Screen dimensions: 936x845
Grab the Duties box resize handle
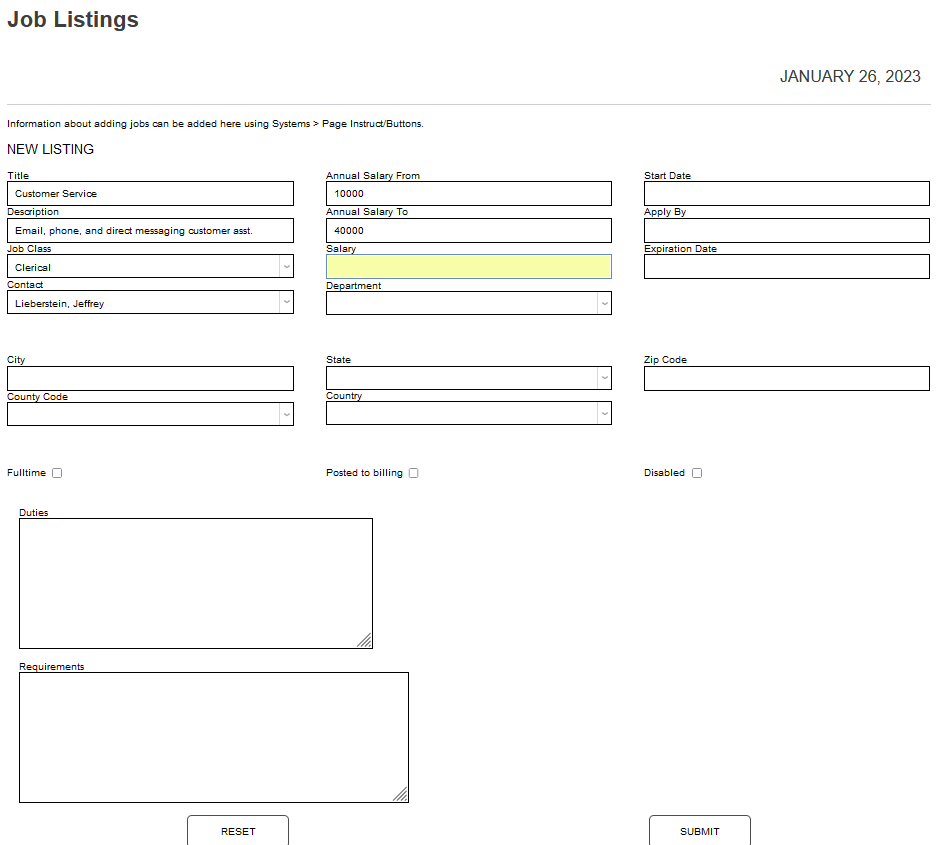pos(365,641)
